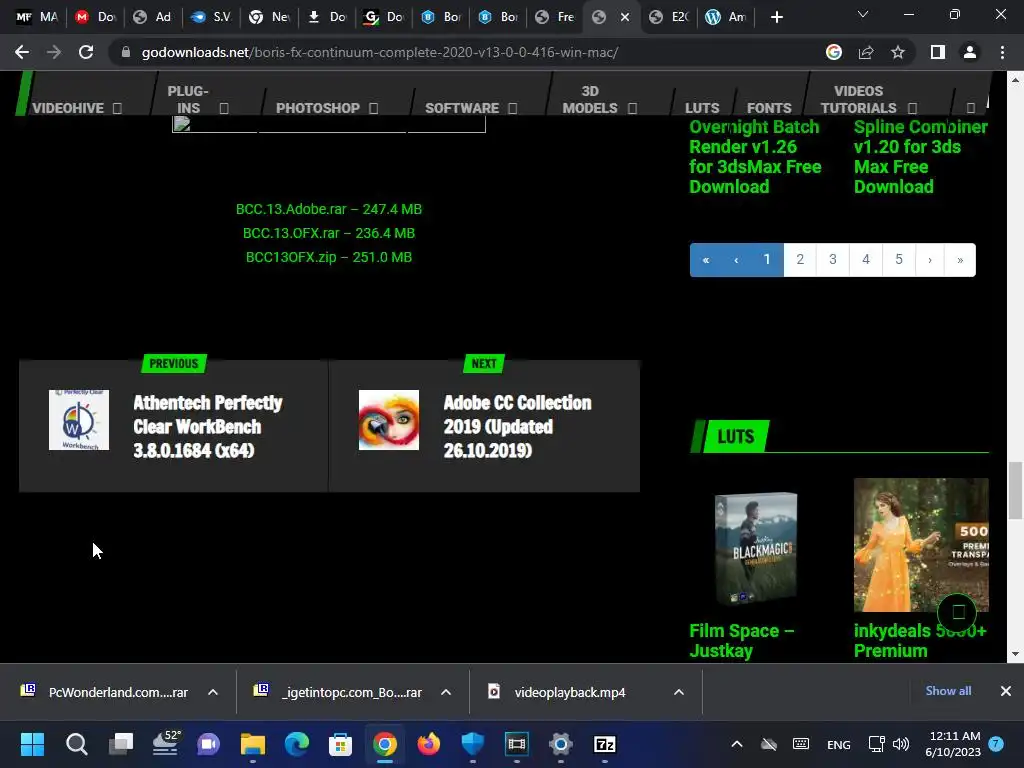
Task: Open the LUTS nav item
Action: [x=702, y=108]
